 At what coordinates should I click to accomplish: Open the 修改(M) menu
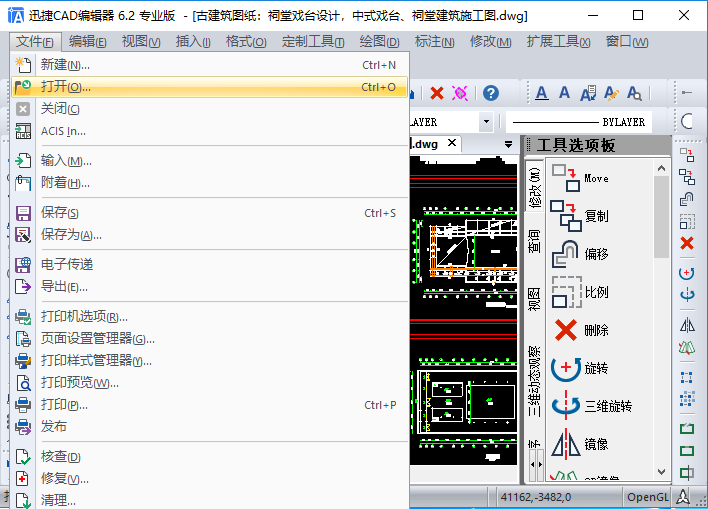490,42
